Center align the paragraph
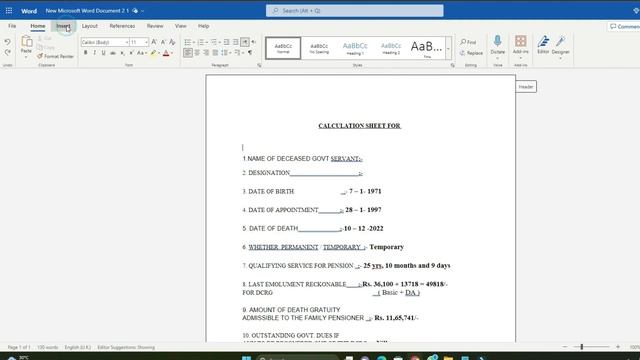640x360 pixels. point(197,53)
